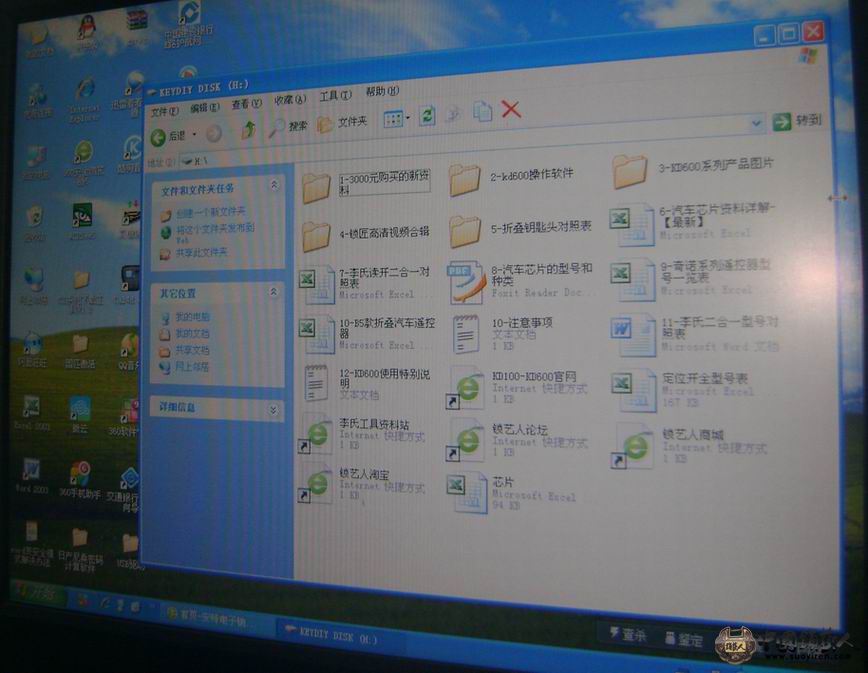The height and width of the screenshot is (673, 868).
Task: Click the Up folder toolbar icon
Action: [249, 131]
